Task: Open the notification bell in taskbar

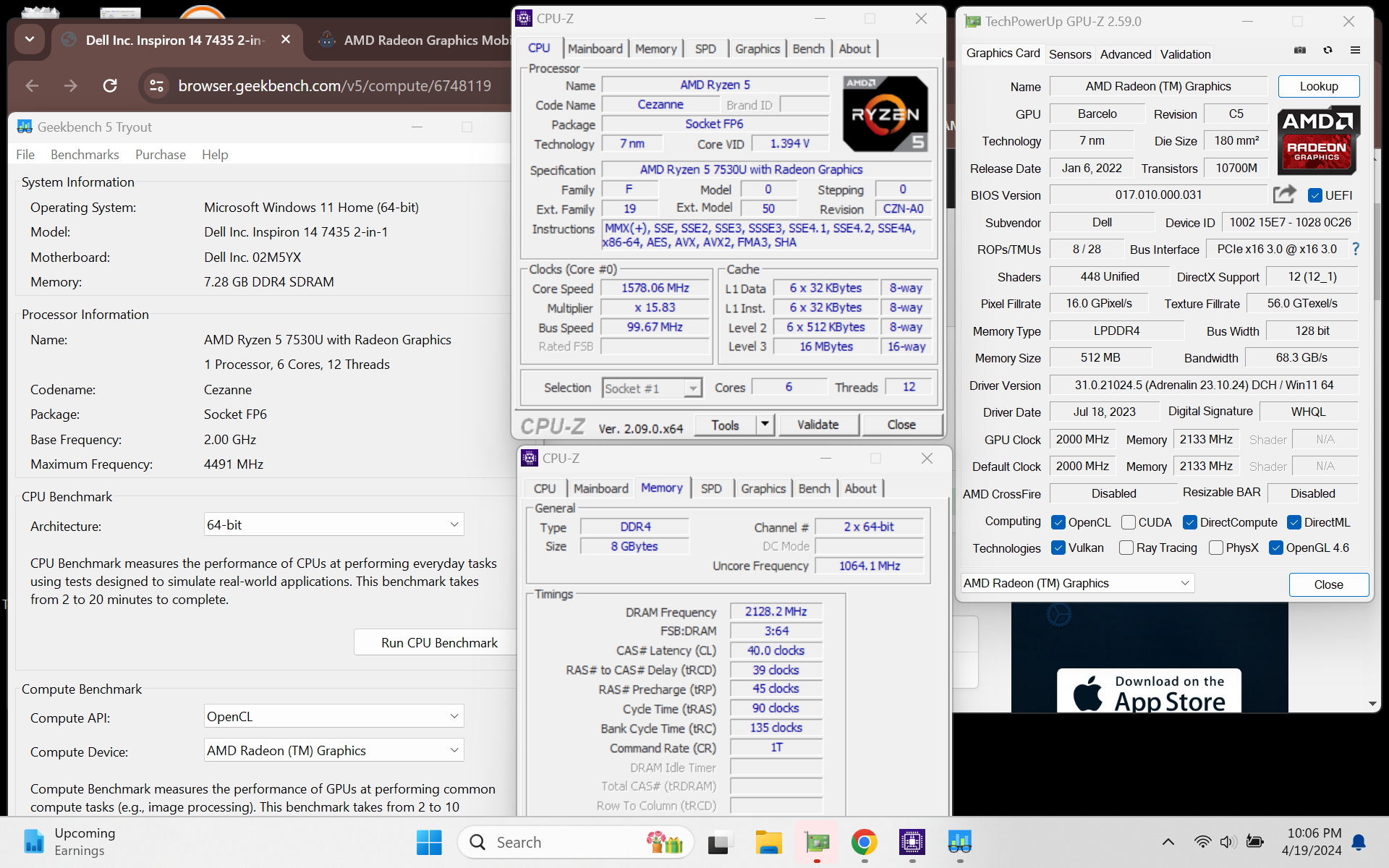Action: 1359,842
